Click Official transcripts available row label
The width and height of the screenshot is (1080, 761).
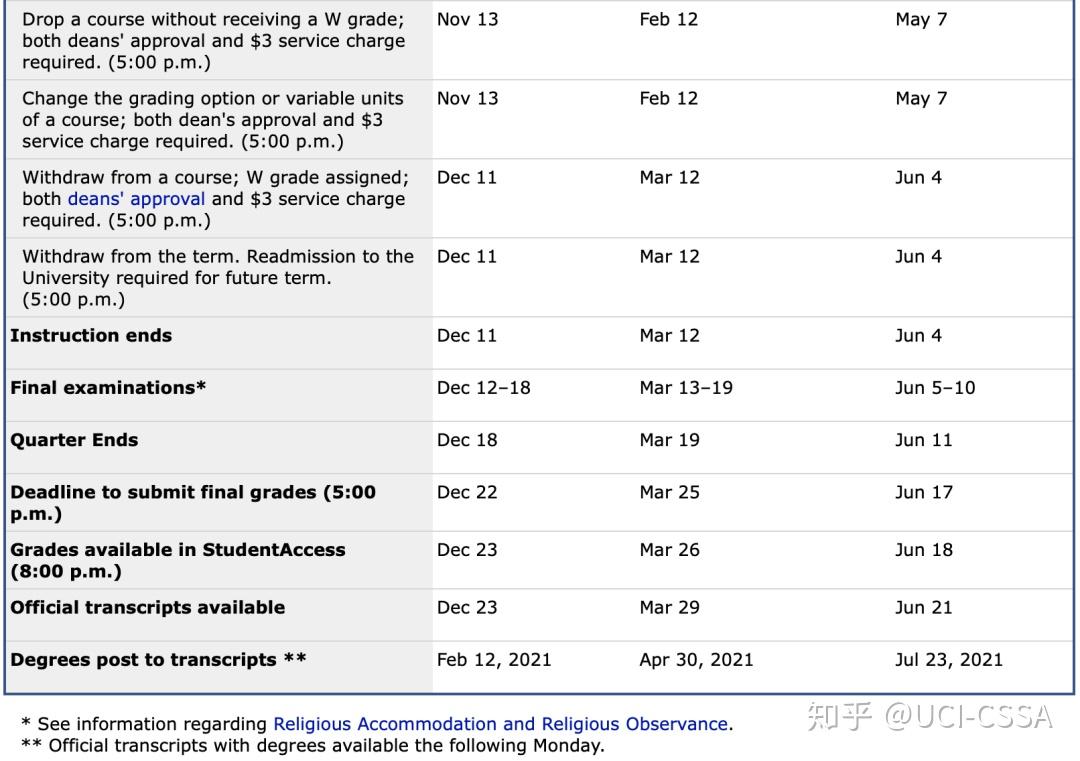point(147,607)
